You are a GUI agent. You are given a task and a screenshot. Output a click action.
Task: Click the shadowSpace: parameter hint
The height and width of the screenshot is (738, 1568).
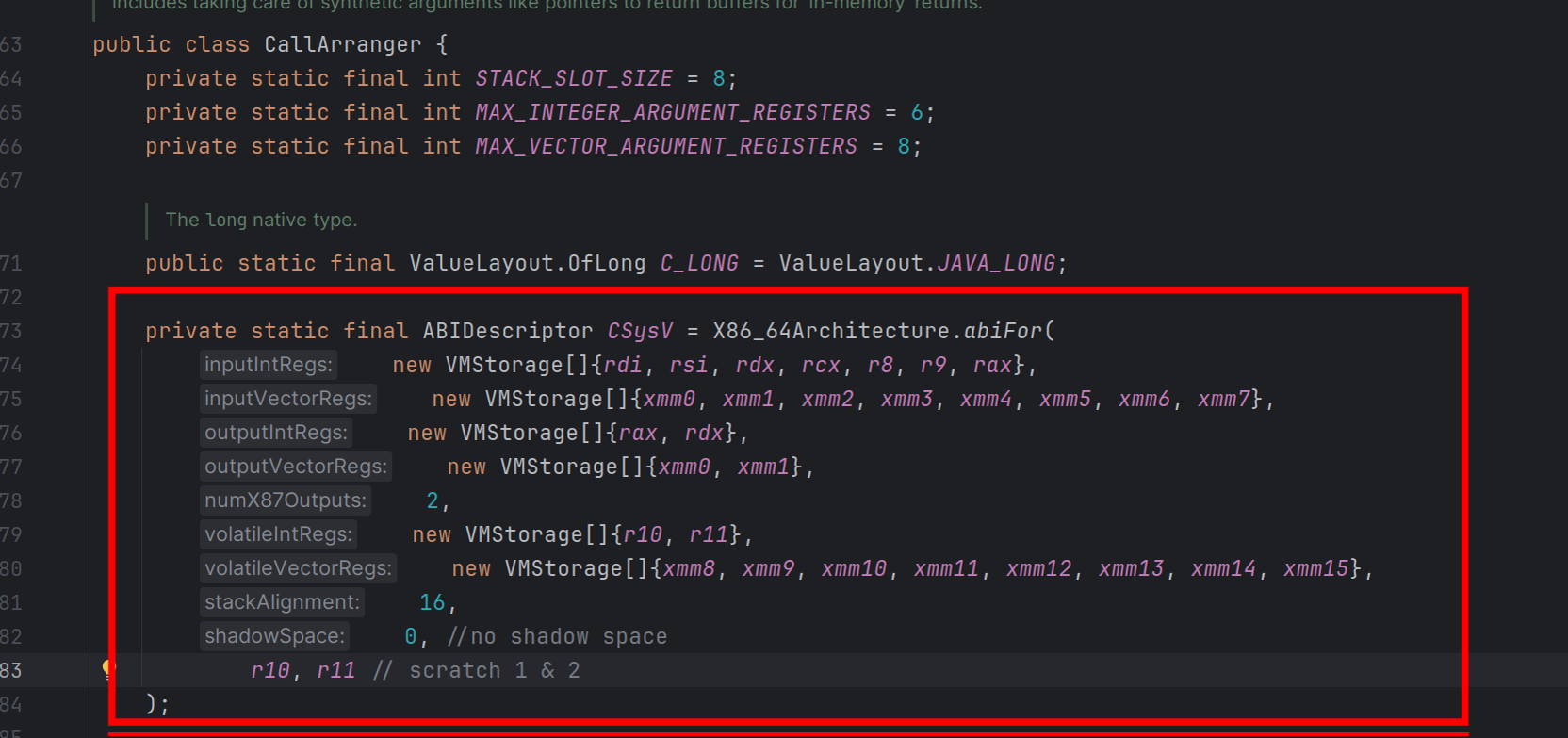click(274, 636)
